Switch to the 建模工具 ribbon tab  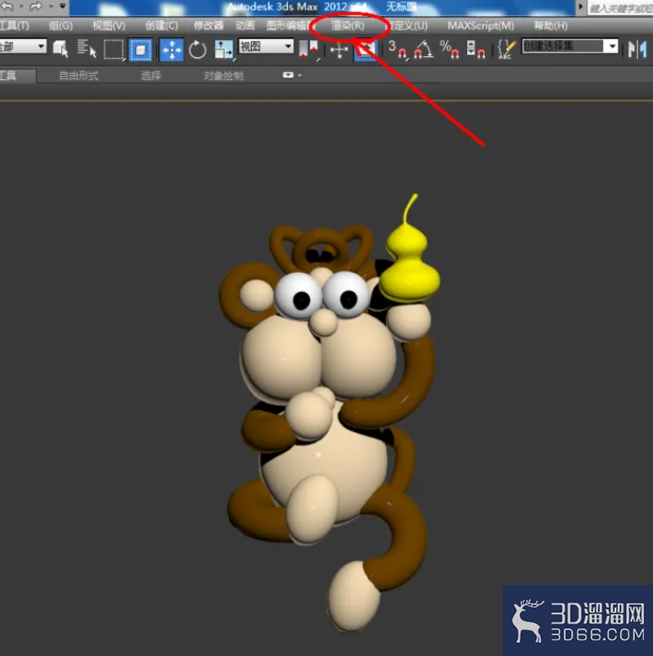[18, 76]
